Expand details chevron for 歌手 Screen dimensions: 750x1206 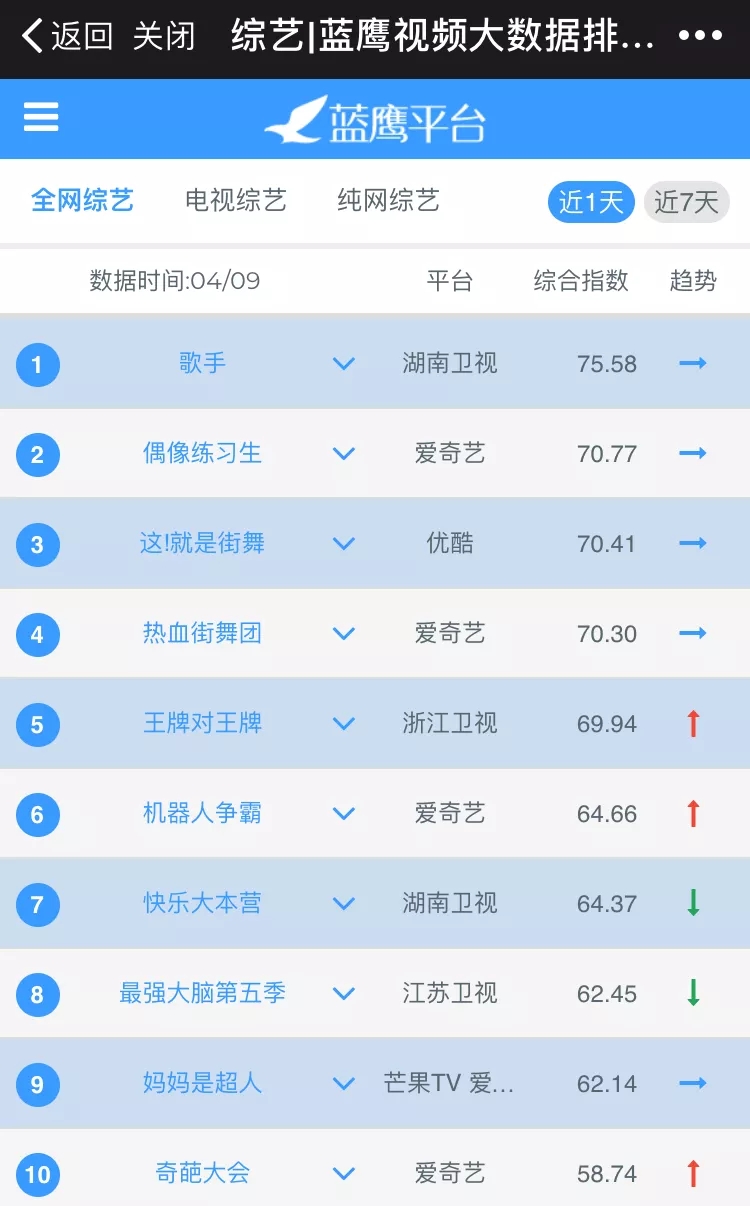344,364
